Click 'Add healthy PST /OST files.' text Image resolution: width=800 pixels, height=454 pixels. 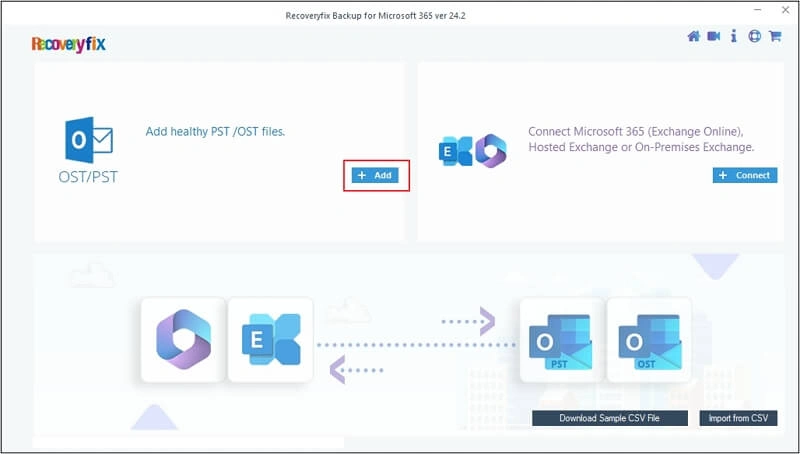pyautogui.click(x=215, y=132)
